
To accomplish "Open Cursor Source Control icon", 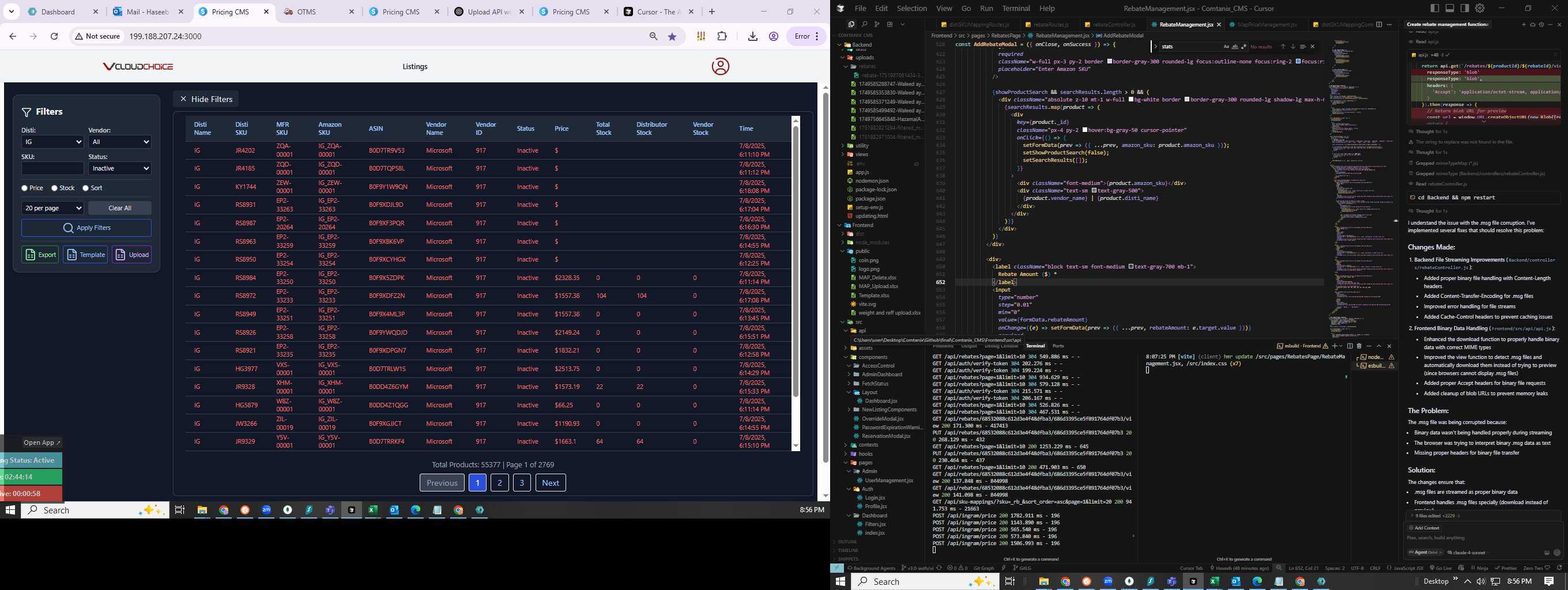I will pos(876,24).
